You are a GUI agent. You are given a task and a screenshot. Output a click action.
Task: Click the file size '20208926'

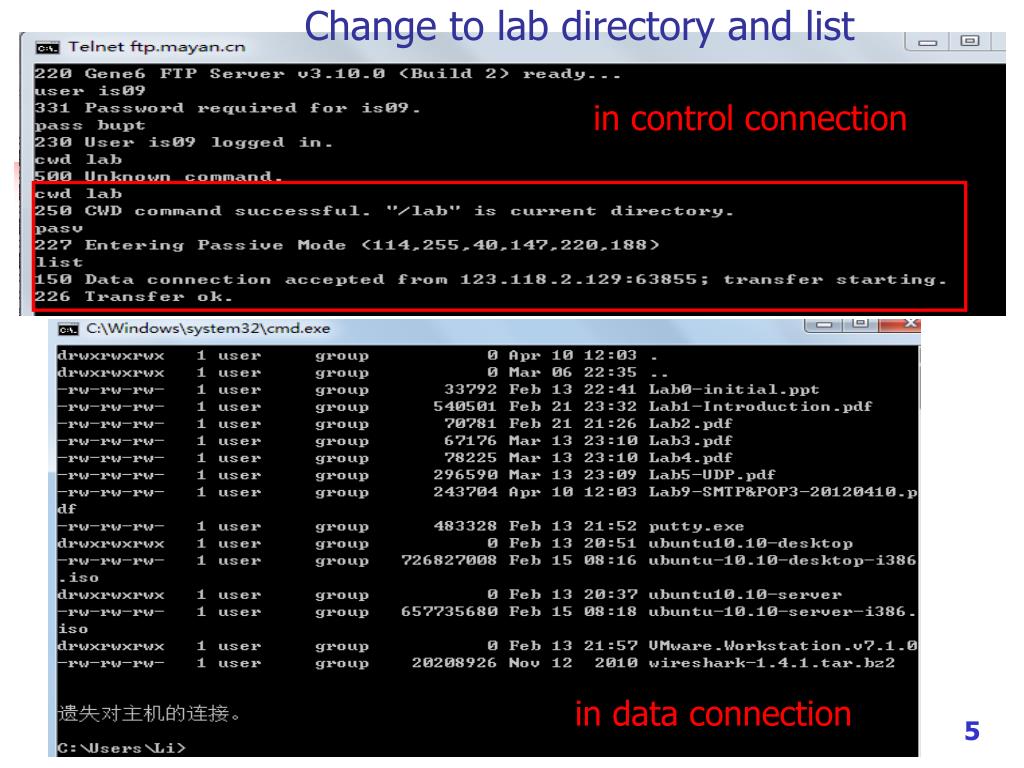454,663
